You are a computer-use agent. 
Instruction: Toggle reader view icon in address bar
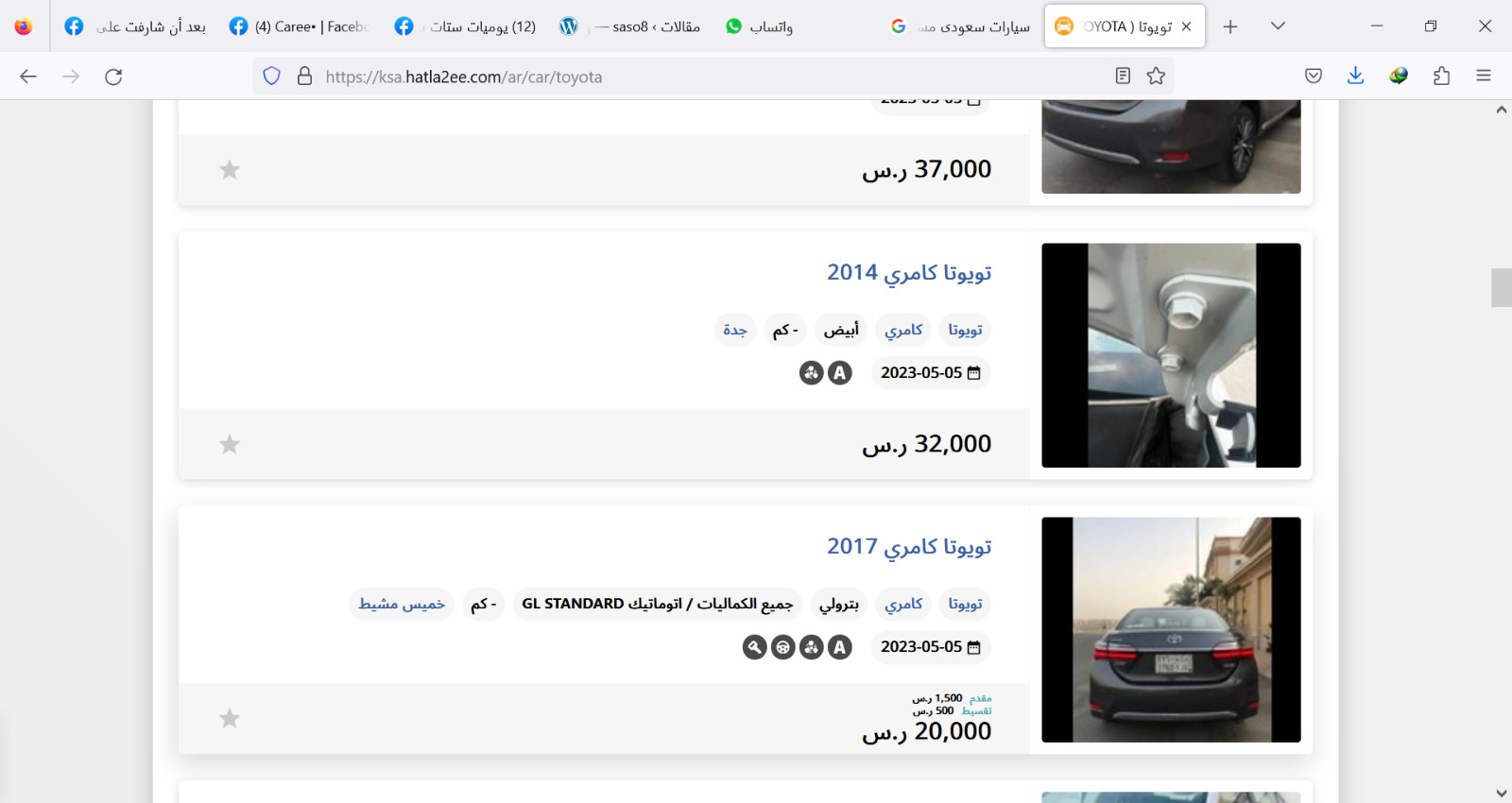tap(1123, 77)
